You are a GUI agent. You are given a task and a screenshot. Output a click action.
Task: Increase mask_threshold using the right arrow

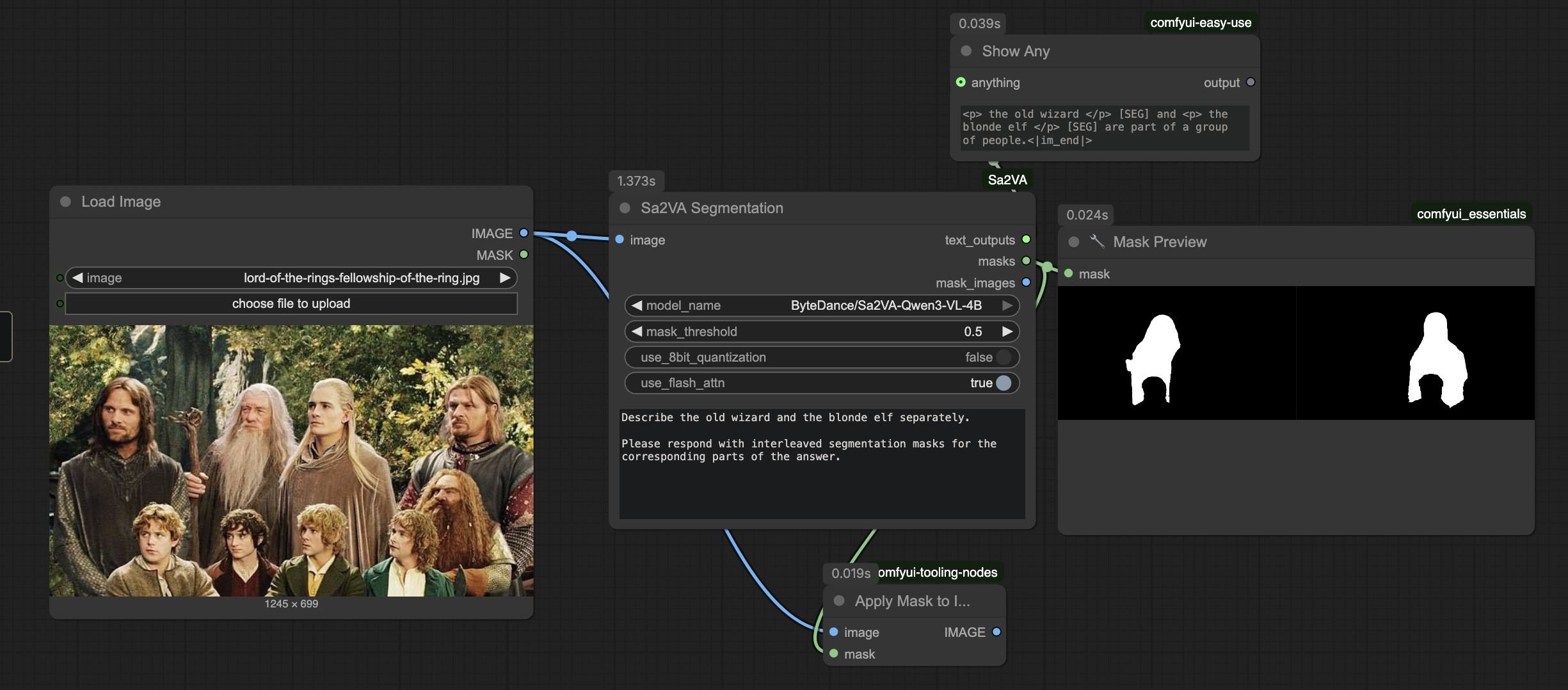[x=1007, y=332]
